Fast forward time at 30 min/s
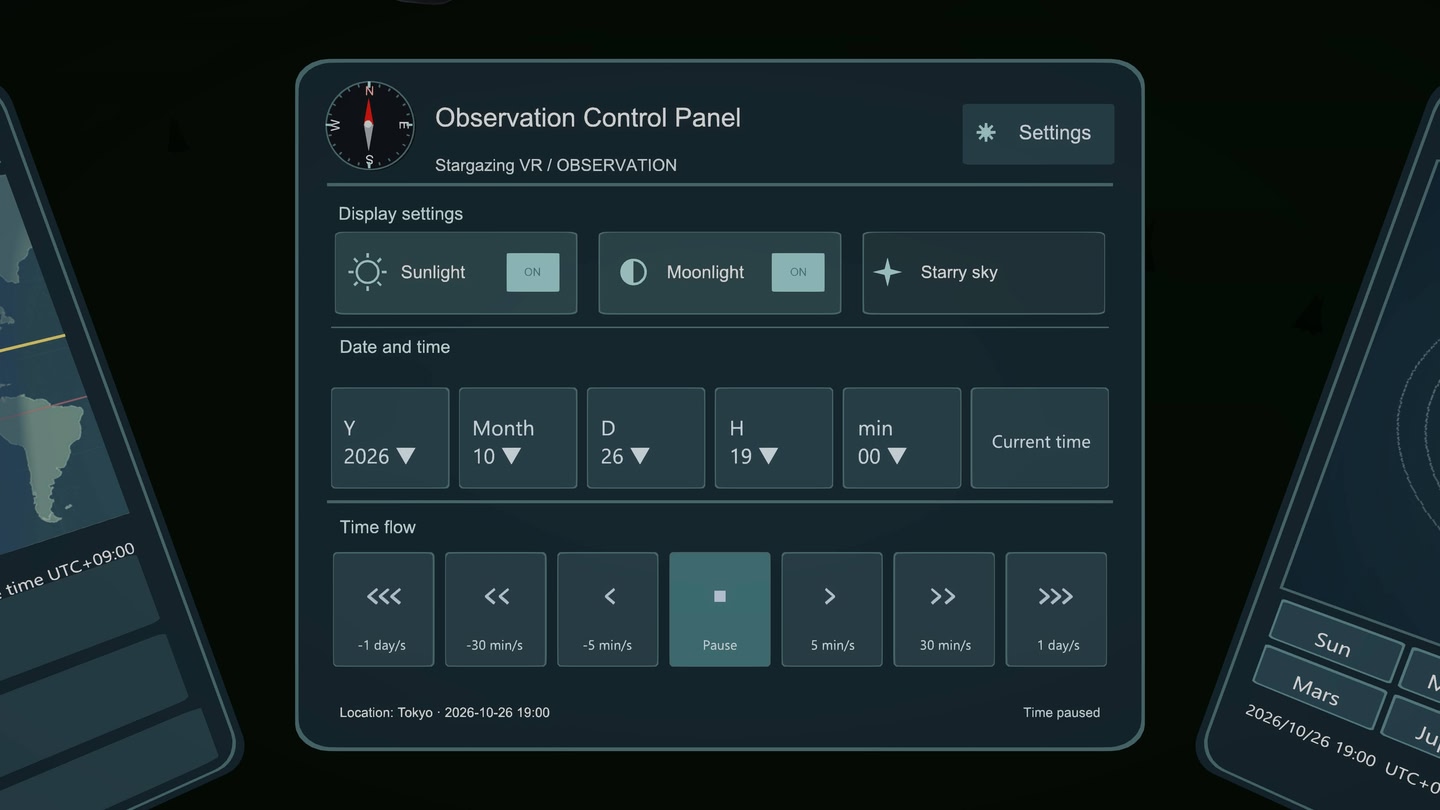Image resolution: width=1440 pixels, height=810 pixels. [944, 609]
